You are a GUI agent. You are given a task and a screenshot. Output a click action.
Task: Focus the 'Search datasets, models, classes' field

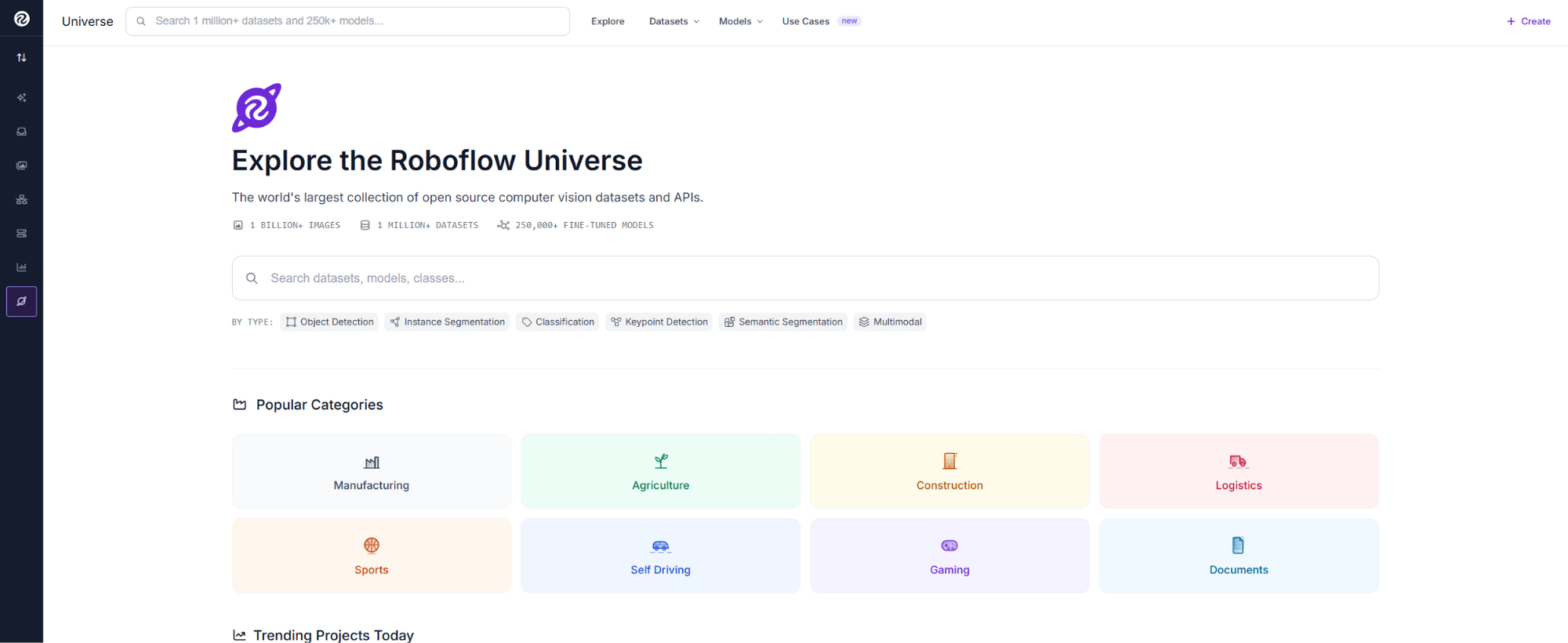click(805, 278)
